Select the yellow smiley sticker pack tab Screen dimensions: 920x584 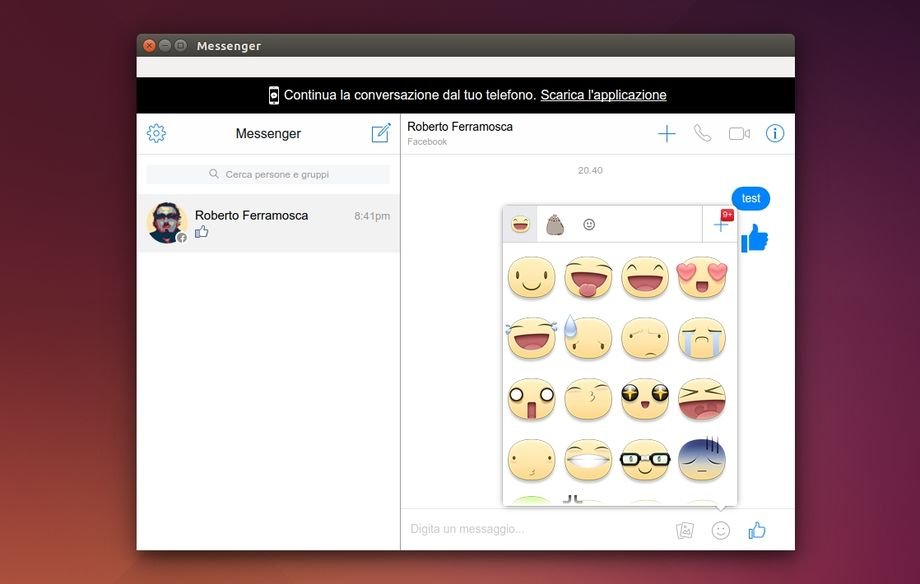520,225
